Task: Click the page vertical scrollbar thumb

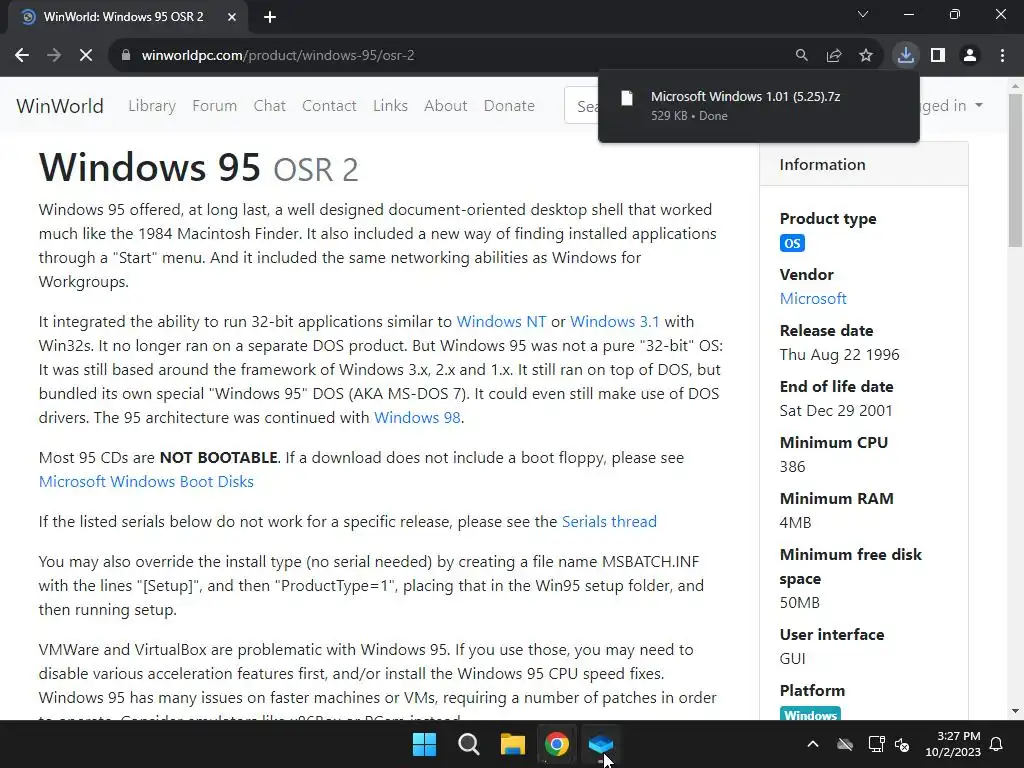Action: 1015,170
